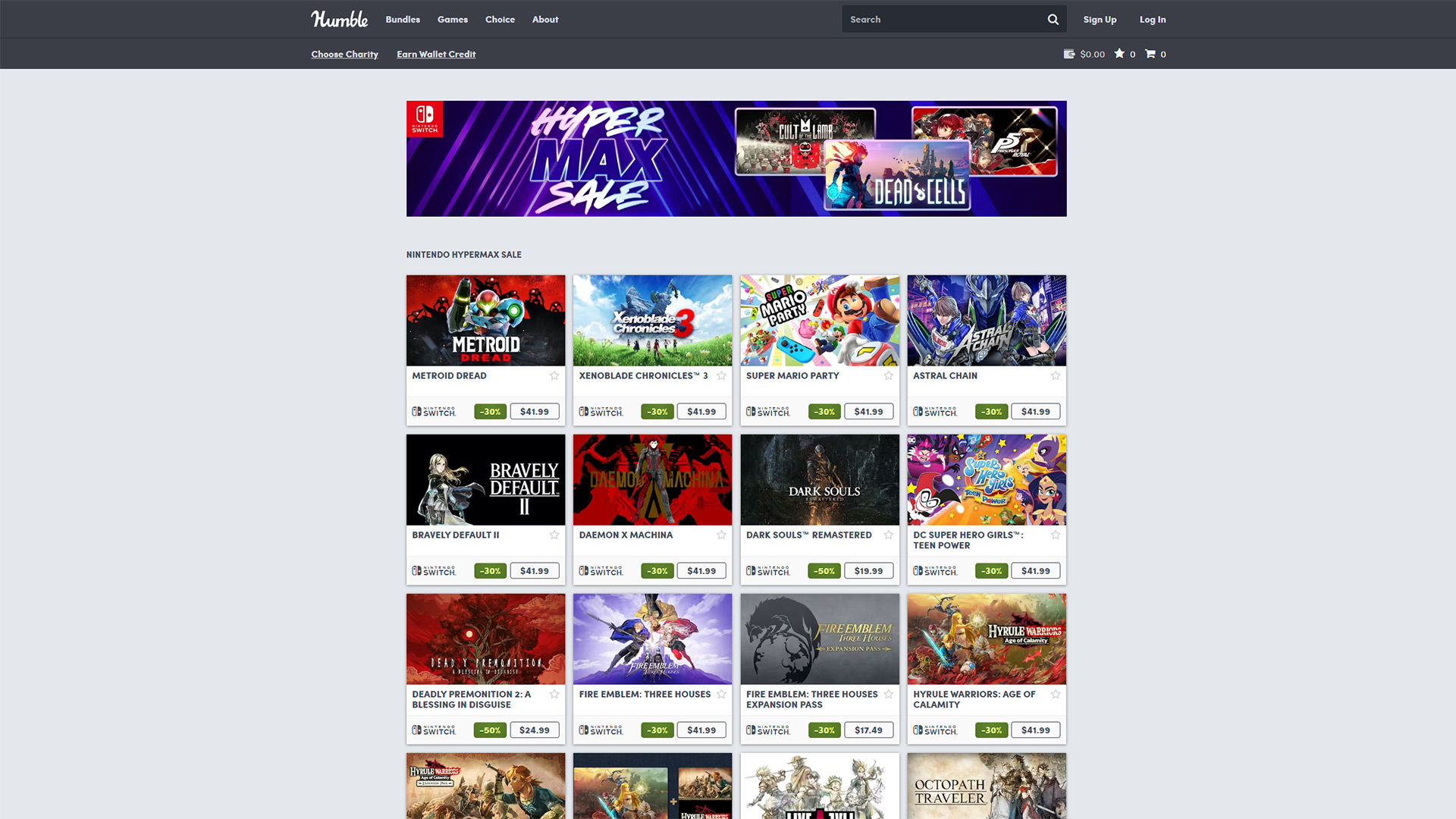Toggle wishlist star on Fire Emblem Three Houses
Viewport: 1456px width, 819px height.
click(722, 694)
